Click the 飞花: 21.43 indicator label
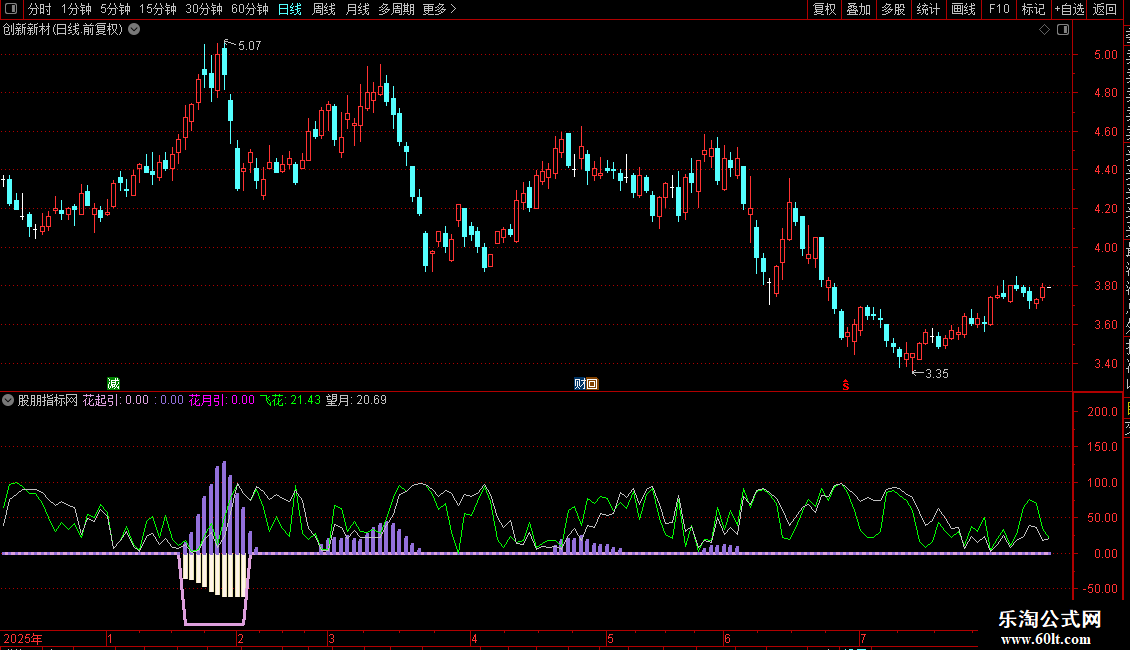The height and width of the screenshot is (650, 1130). pyautogui.click(x=290, y=400)
